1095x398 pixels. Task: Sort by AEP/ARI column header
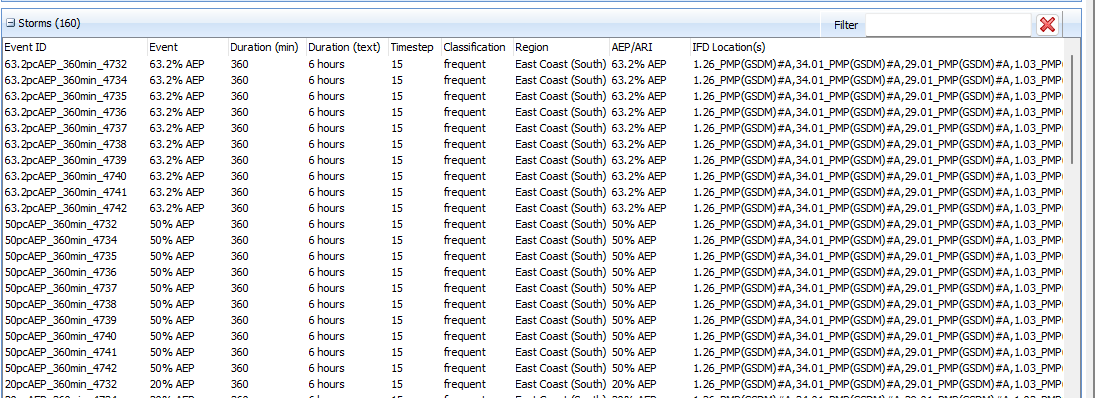(649, 47)
